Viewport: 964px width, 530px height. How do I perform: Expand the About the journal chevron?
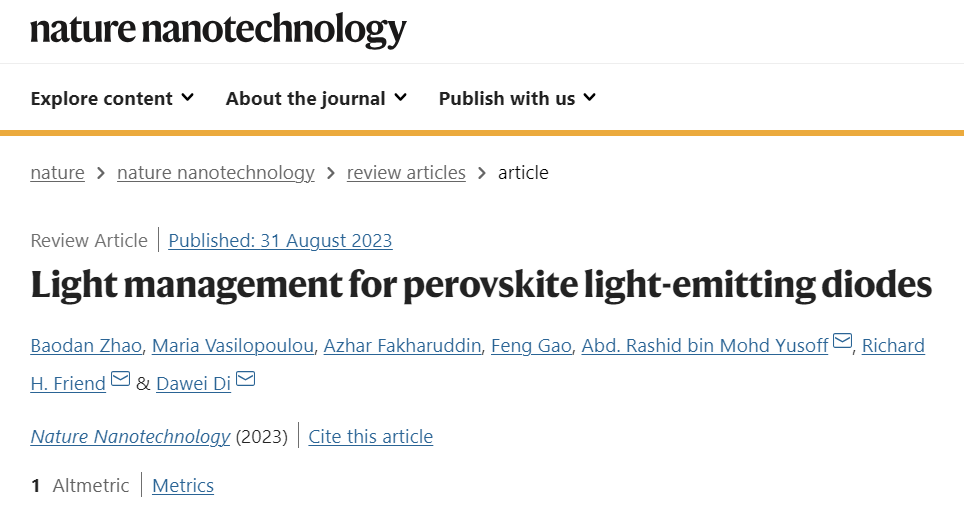tap(401, 98)
